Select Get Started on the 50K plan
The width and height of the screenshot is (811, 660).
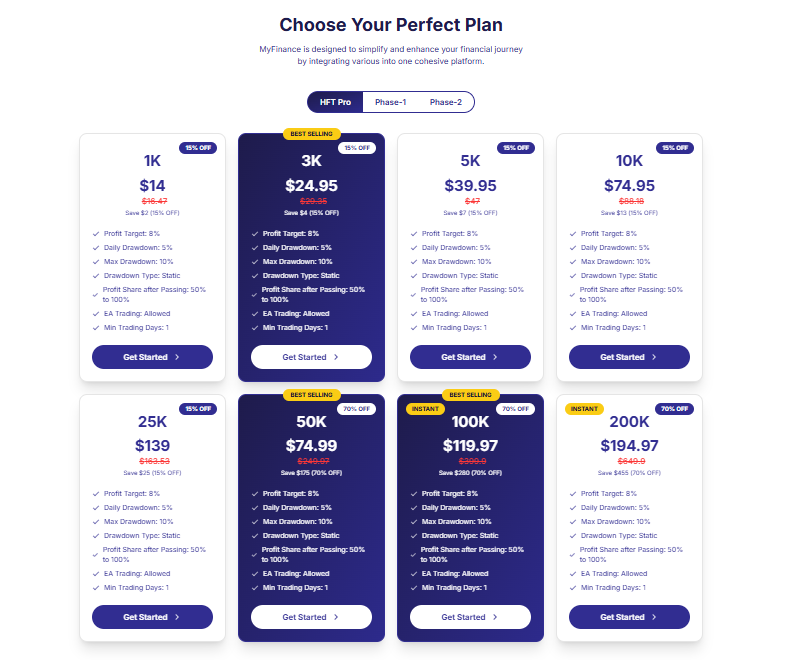pos(311,617)
